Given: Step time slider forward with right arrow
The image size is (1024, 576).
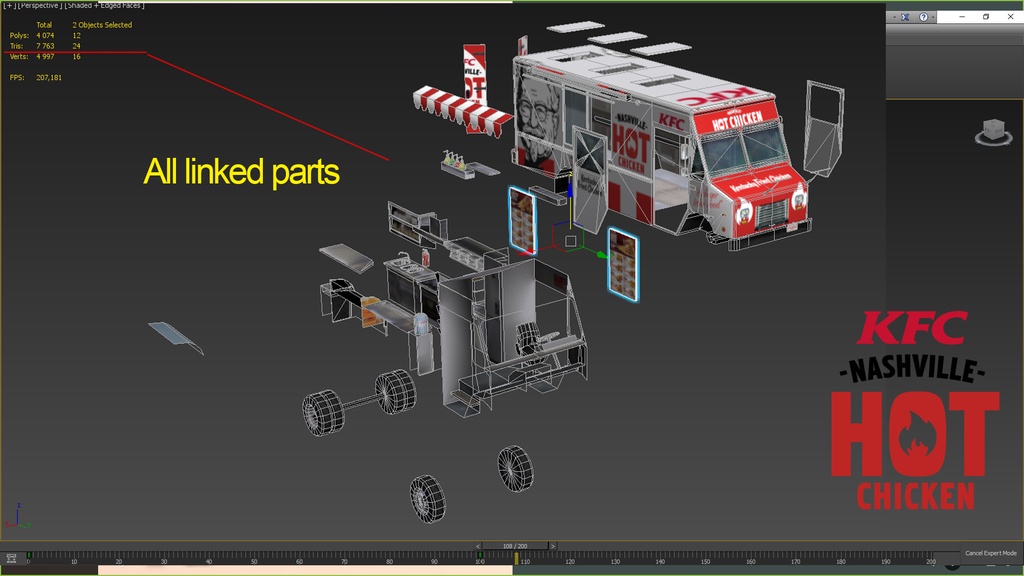Looking at the screenshot, I should click(x=553, y=546).
